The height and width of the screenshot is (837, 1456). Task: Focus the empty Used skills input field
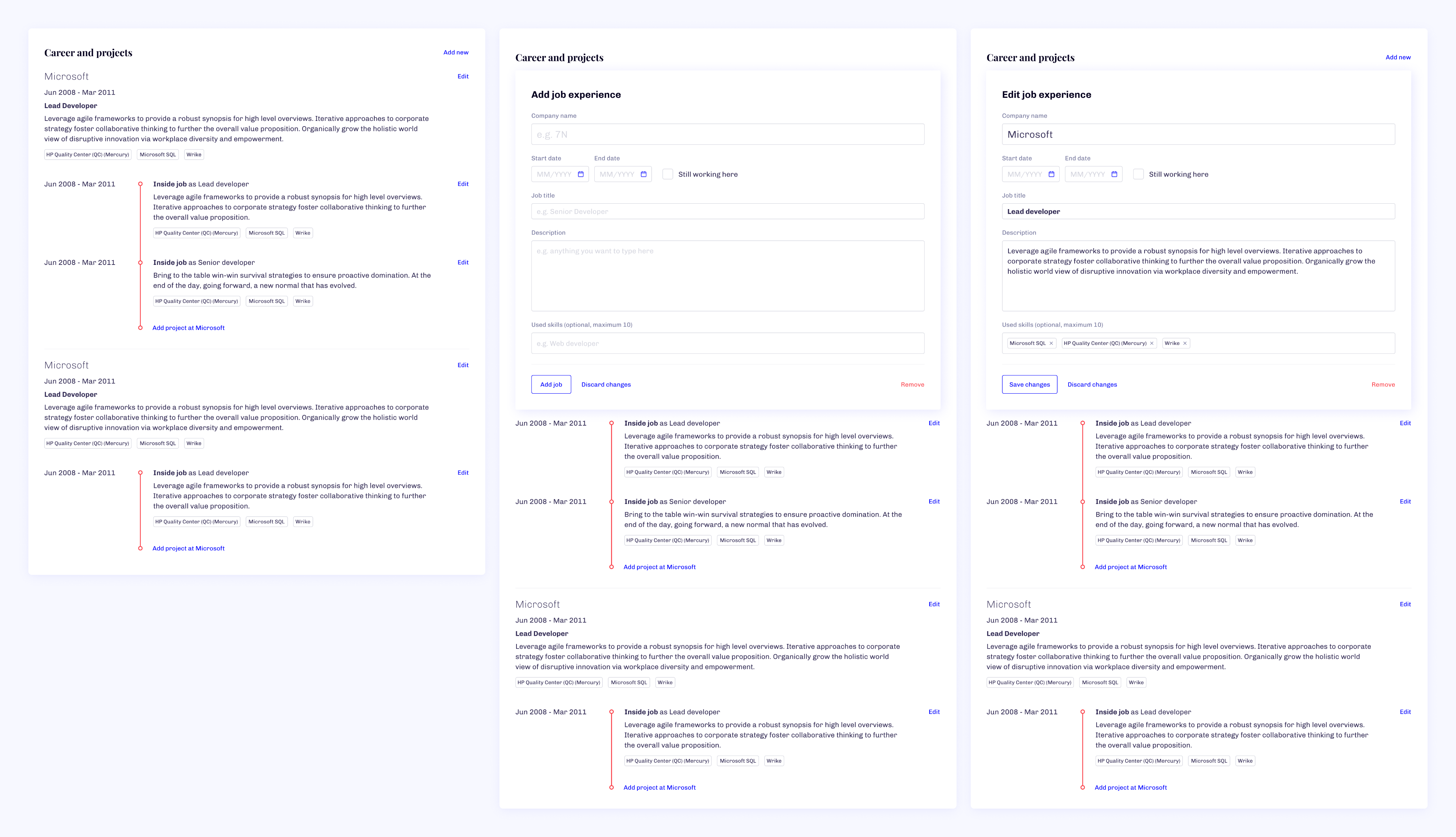point(727,343)
